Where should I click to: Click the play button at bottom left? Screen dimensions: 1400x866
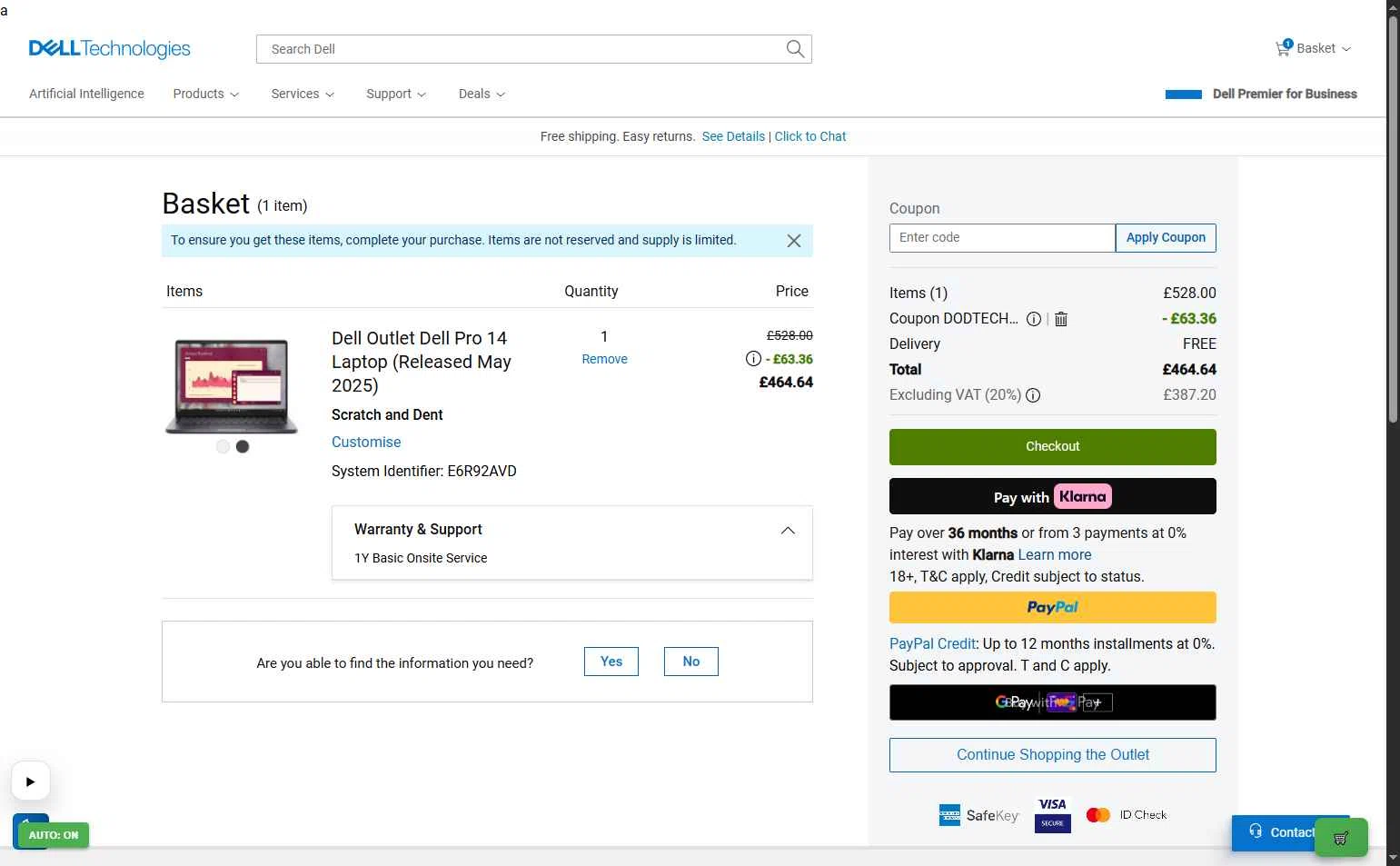tap(30, 781)
